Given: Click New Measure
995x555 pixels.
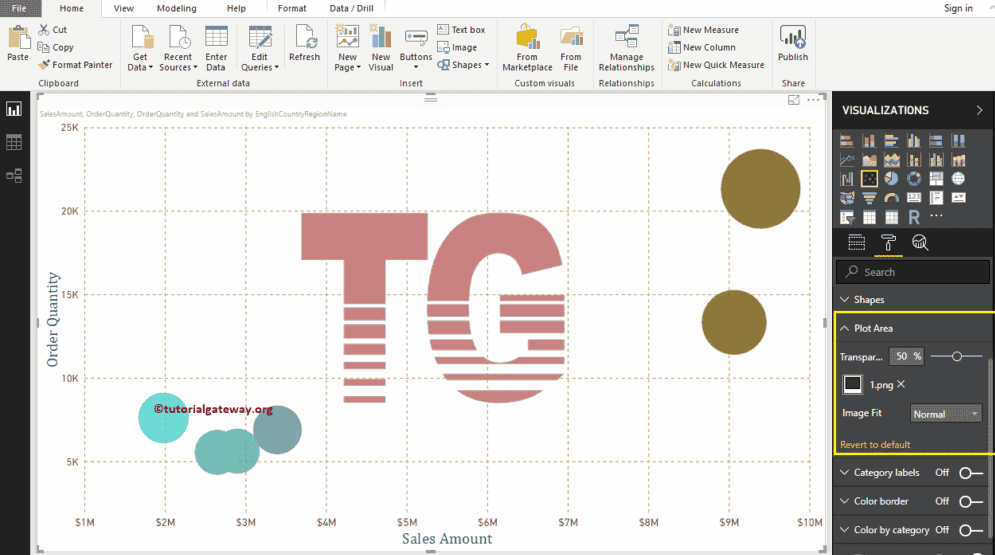Looking at the screenshot, I should [x=703, y=30].
